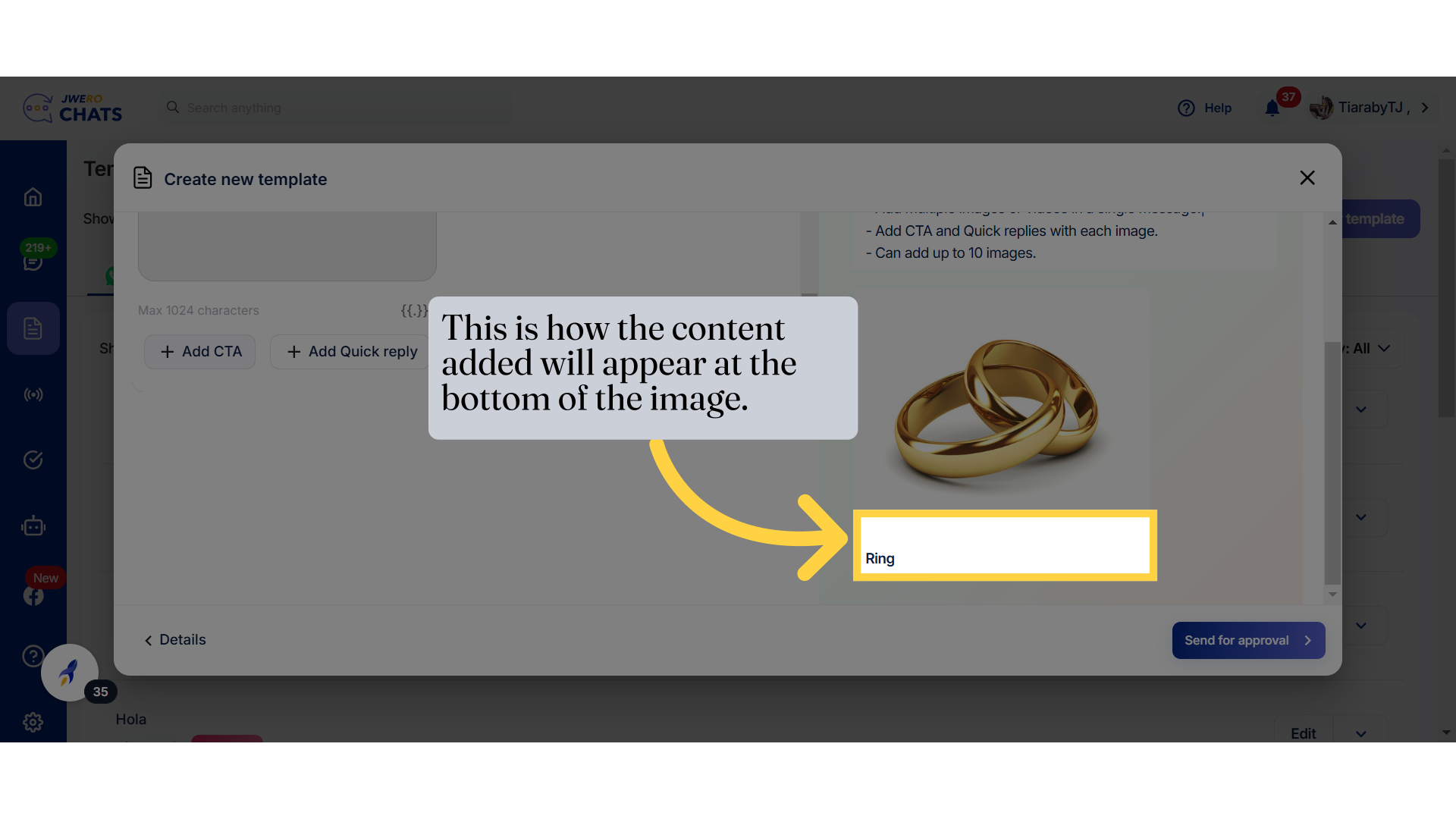
Task: Insert a variable using the {{.}} control
Action: click(413, 310)
